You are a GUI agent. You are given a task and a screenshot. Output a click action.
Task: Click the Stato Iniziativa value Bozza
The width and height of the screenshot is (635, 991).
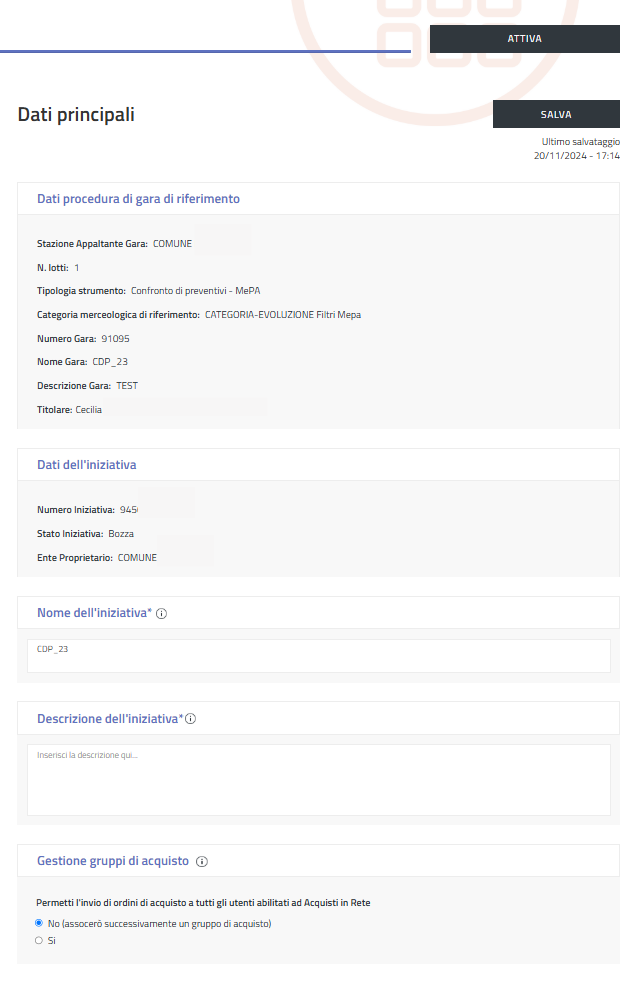121,534
